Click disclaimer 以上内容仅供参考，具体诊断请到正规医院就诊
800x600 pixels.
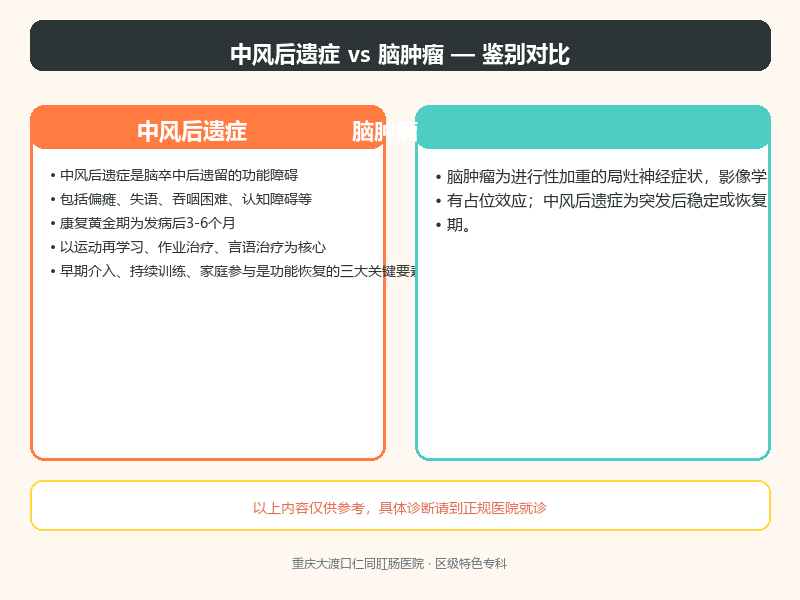pyautogui.click(x=400, y=508)
